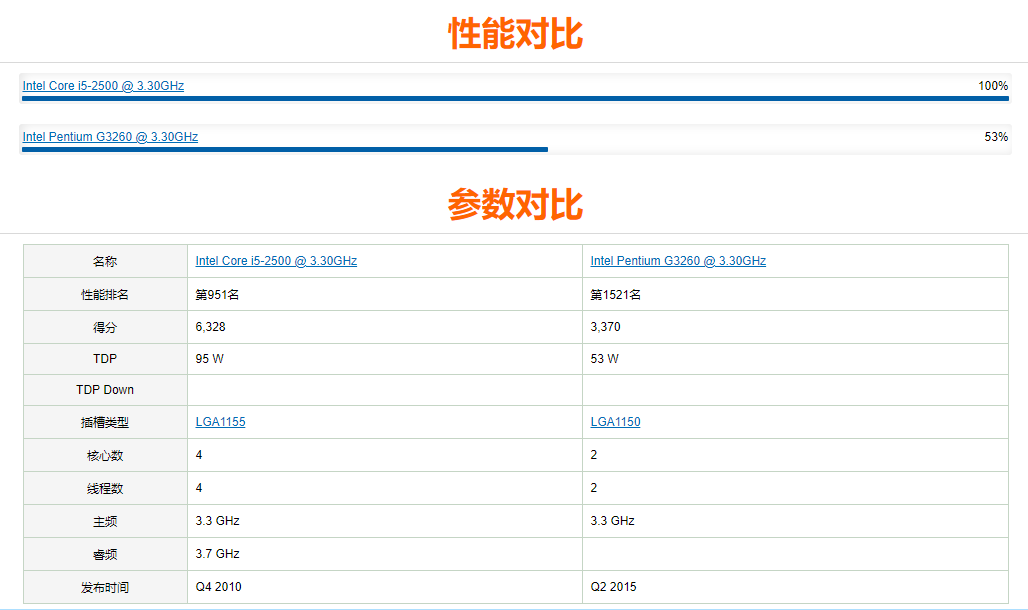
Task: Click the 核心数 row label
Action: click(x=105, y=455)
